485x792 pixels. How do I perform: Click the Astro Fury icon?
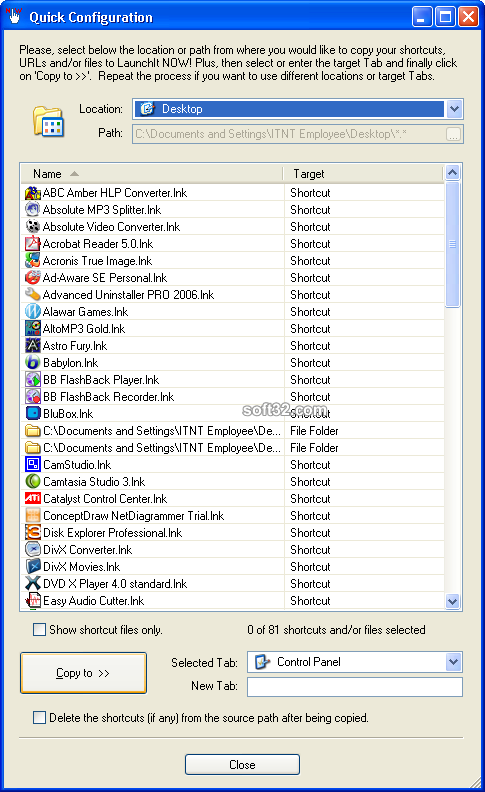(33, 346)
